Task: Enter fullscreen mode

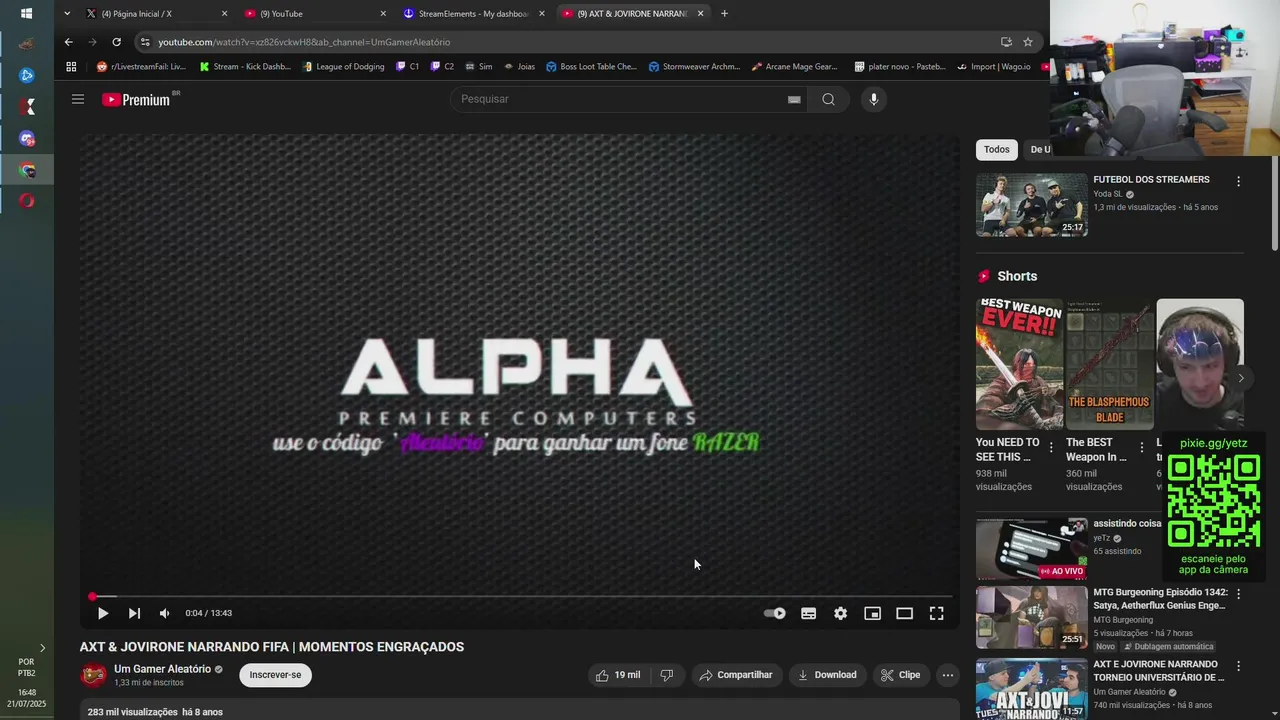Action: tap(936, 613)
